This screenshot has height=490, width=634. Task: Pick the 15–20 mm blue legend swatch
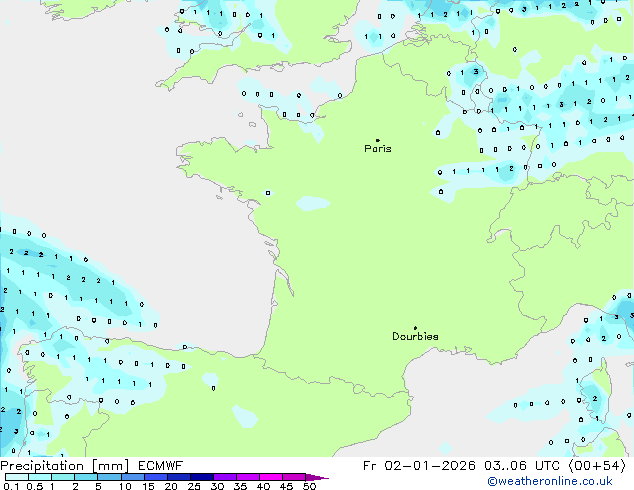coord(156,477)
